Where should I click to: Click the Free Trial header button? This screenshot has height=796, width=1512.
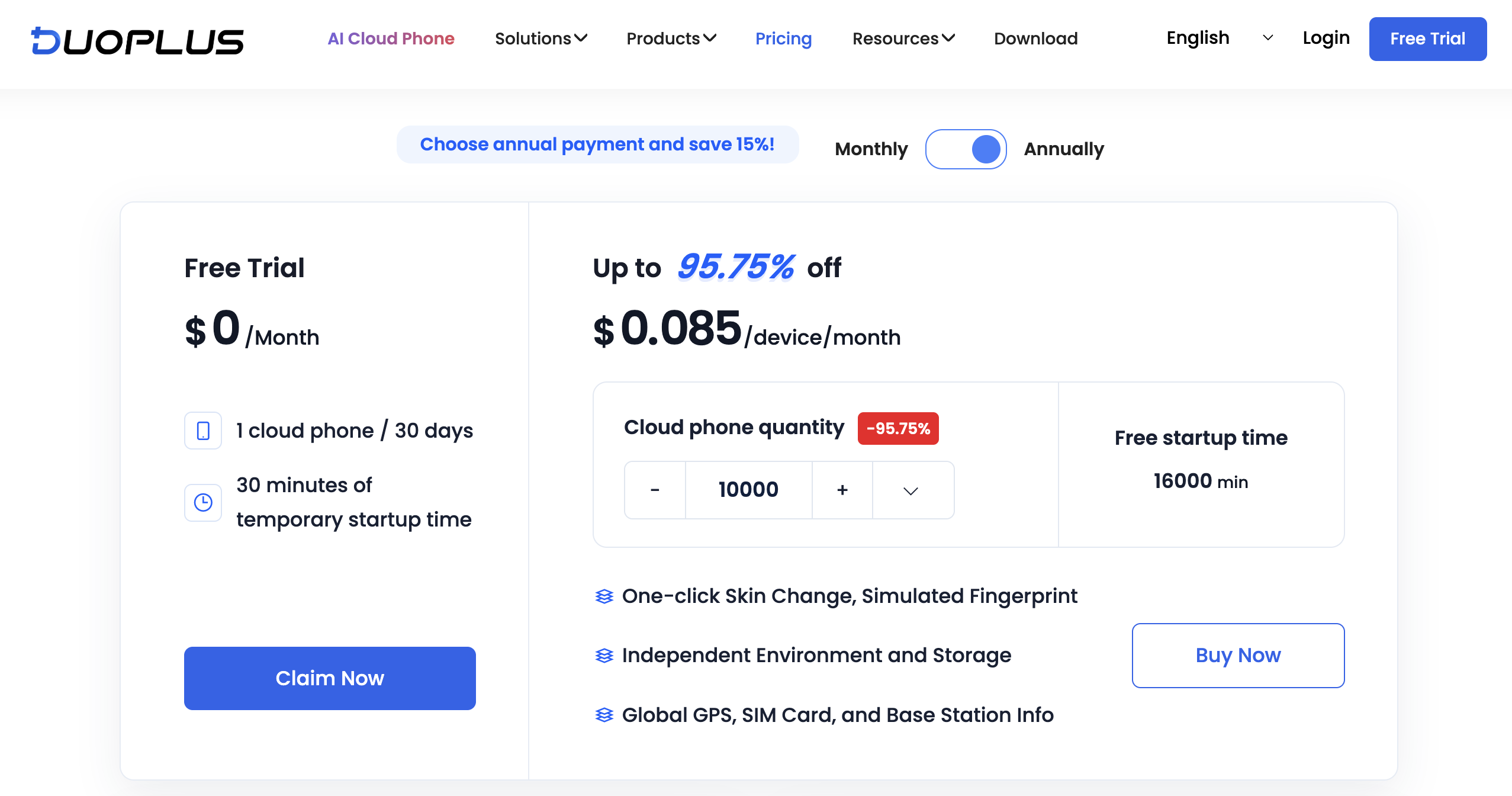point(1427,39)
